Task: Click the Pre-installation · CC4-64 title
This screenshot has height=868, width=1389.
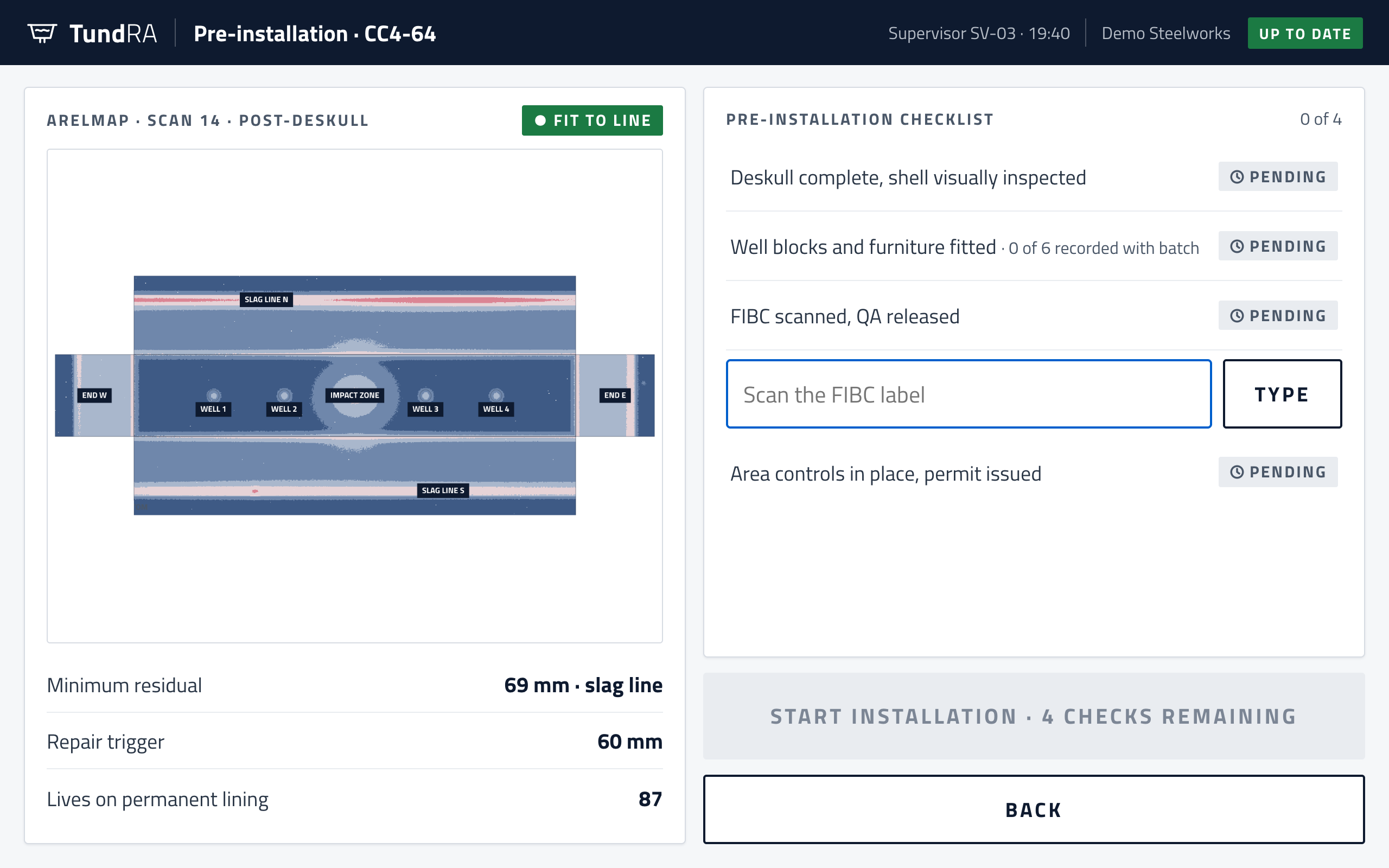Action: tap(315, 34)
